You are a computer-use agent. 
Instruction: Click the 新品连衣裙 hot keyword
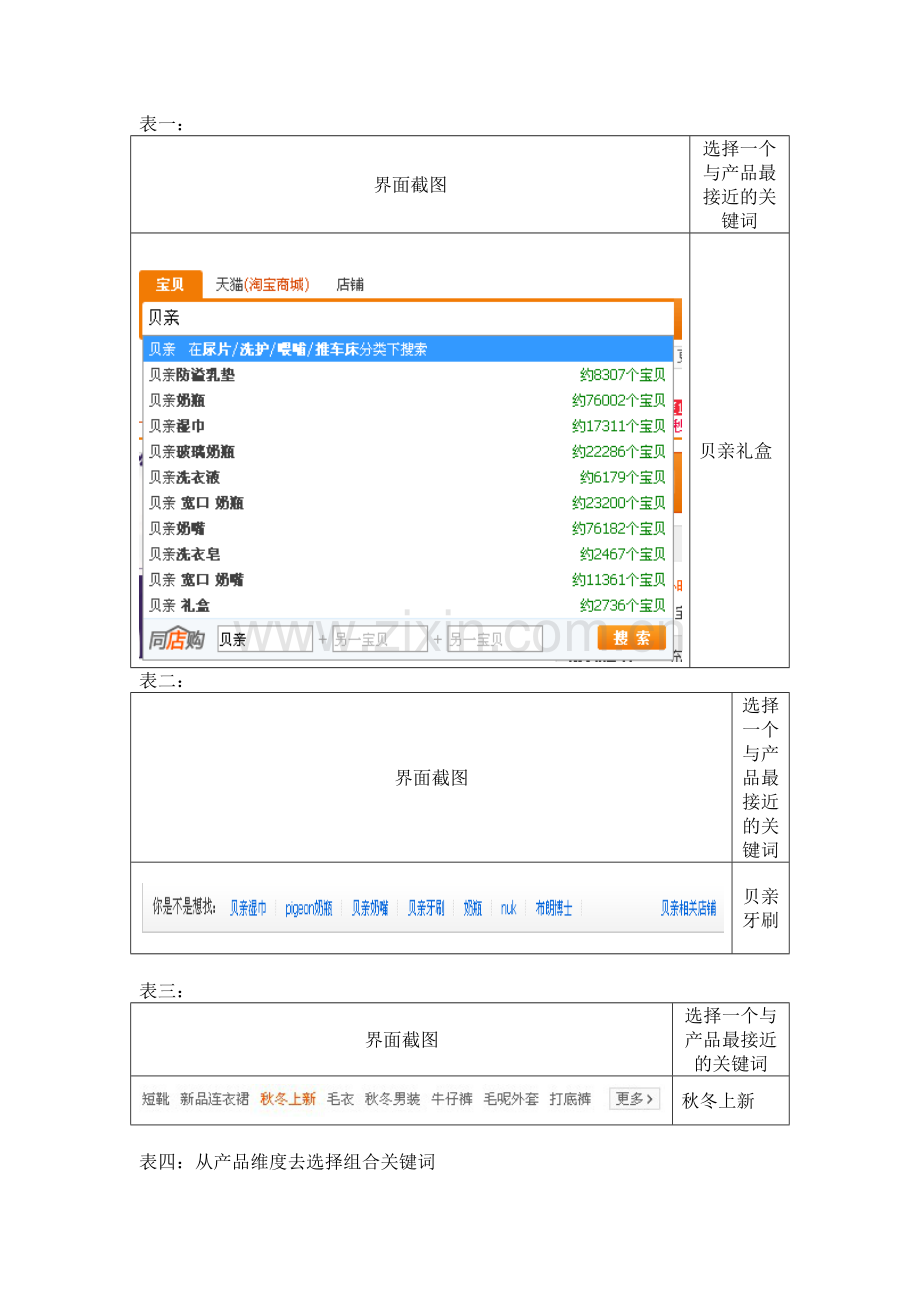coord(214,1099)
